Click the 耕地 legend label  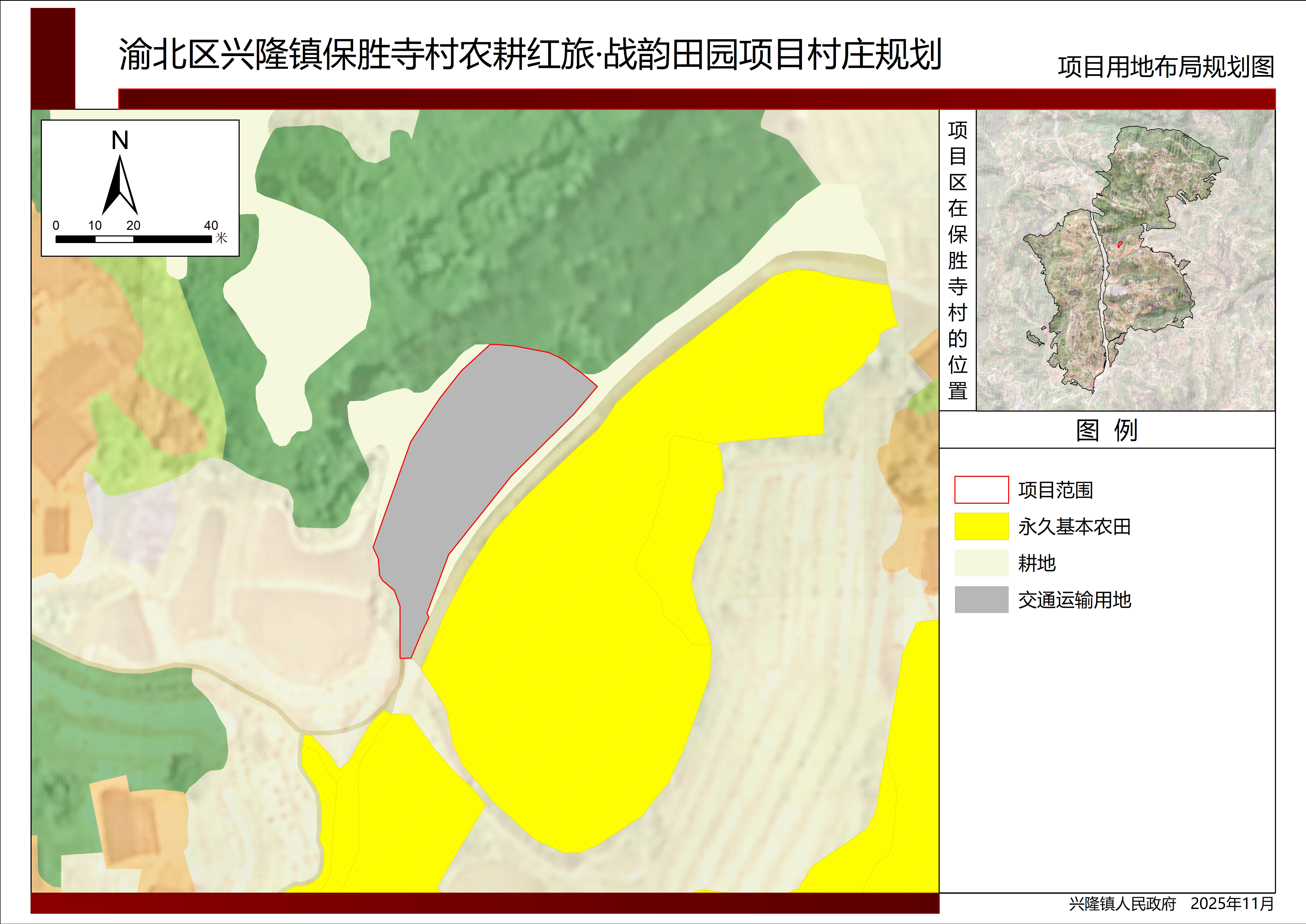point(1036,563)
